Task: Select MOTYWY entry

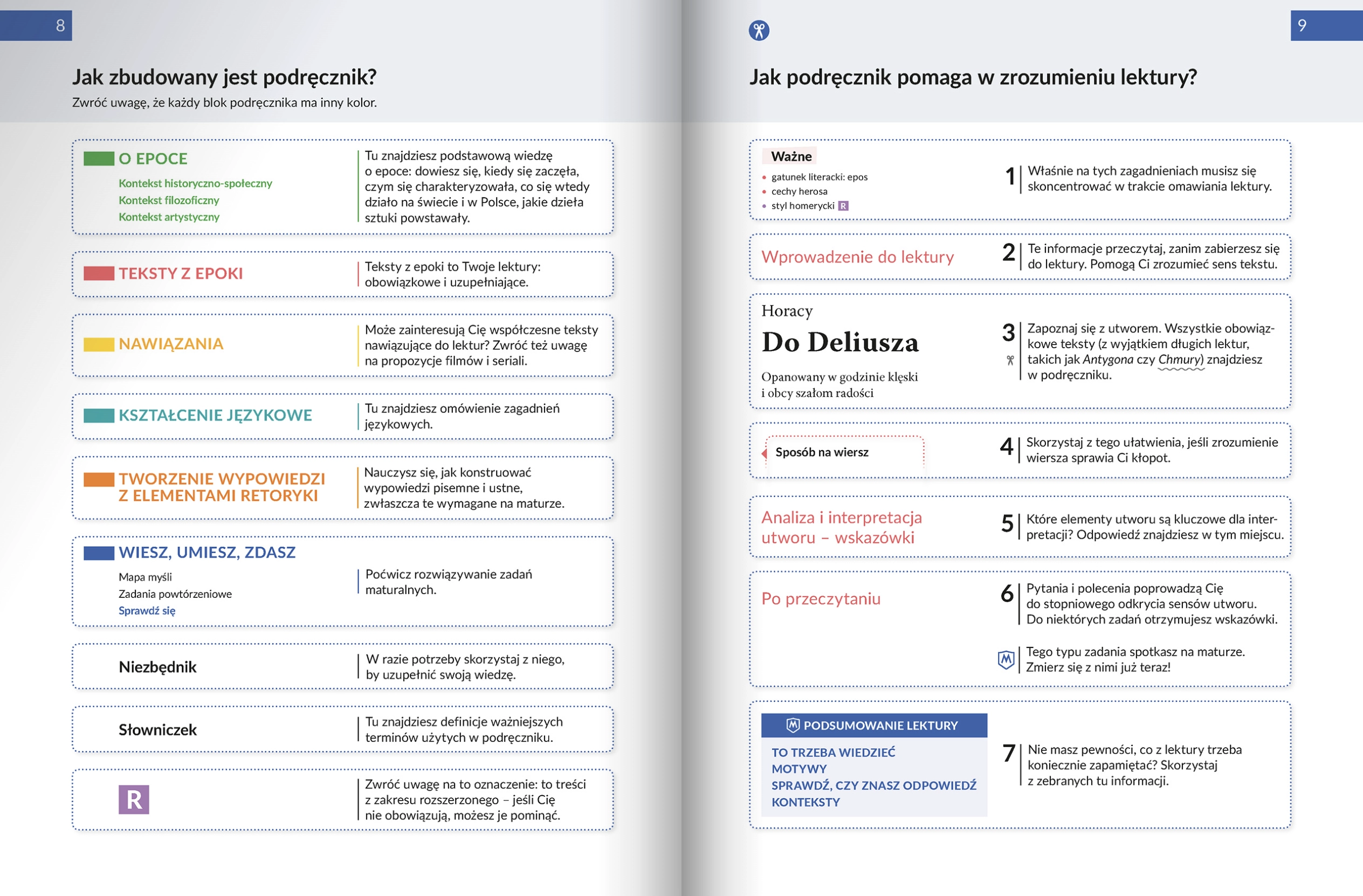Action: 799,769
